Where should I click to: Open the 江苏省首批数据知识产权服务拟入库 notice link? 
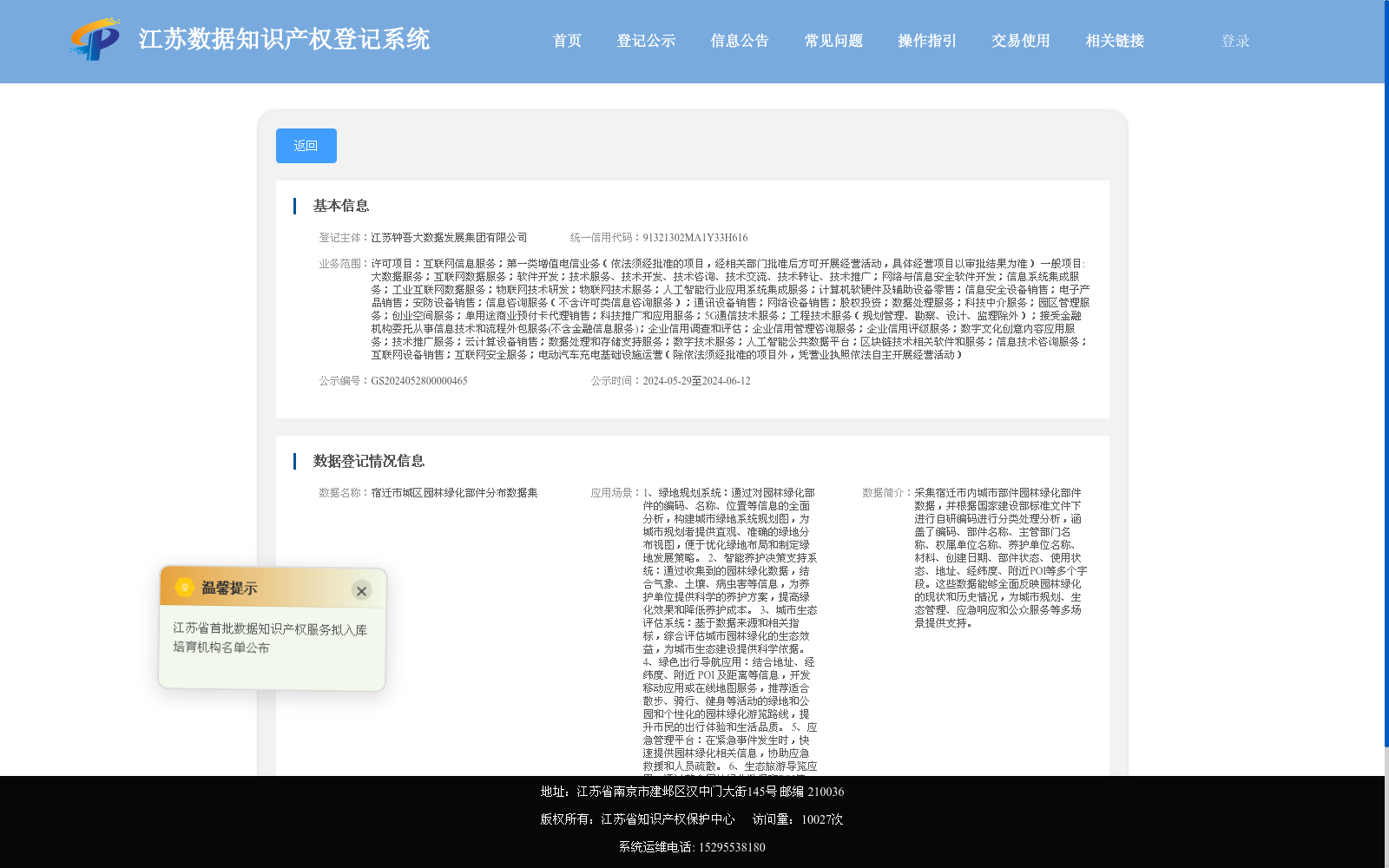pyautogui.click(x=270, y=638)
